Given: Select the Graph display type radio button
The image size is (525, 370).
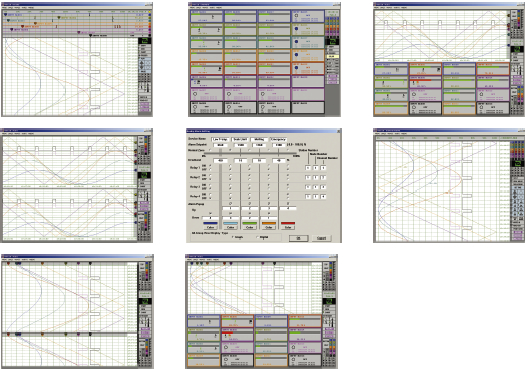Looking at the screenshot, I should click(x=233, y=237).
